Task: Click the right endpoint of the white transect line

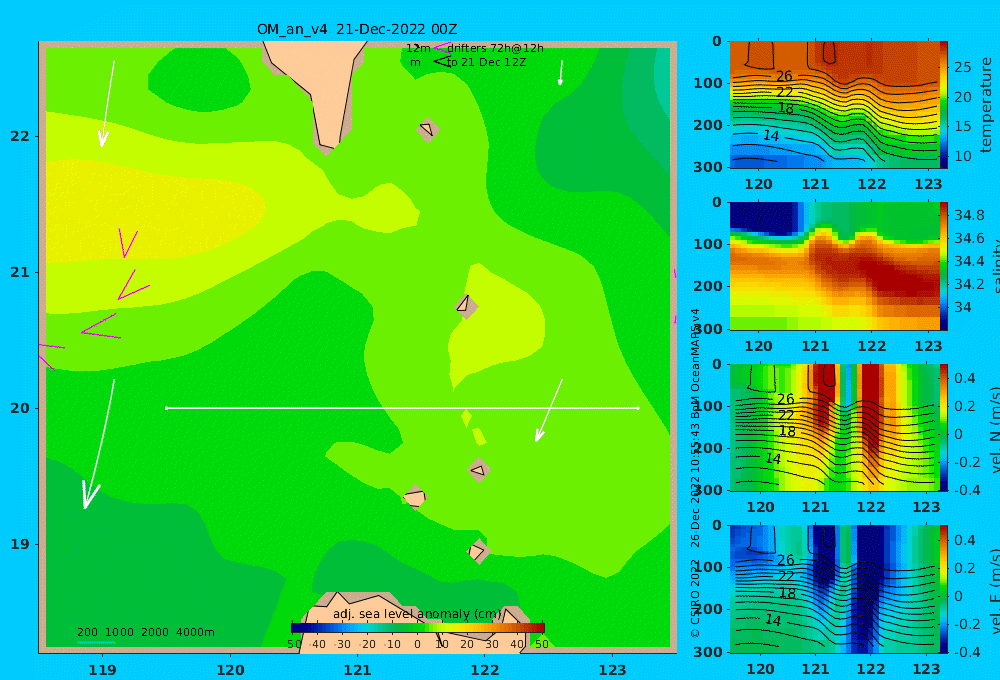Action: point(638,408)
